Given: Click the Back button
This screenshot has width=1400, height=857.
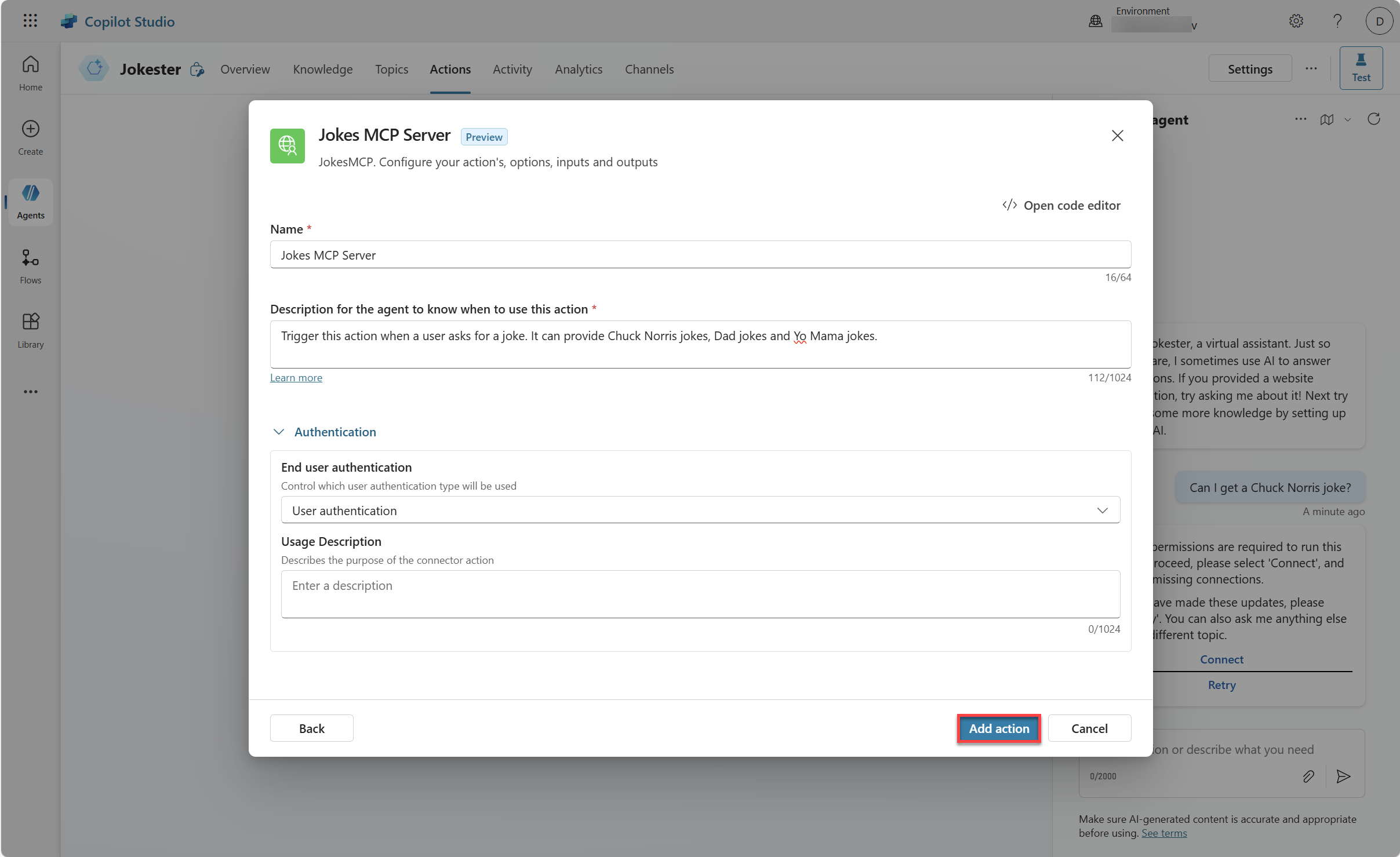Looking at the screenshot, I should click(x=311, y=728).
